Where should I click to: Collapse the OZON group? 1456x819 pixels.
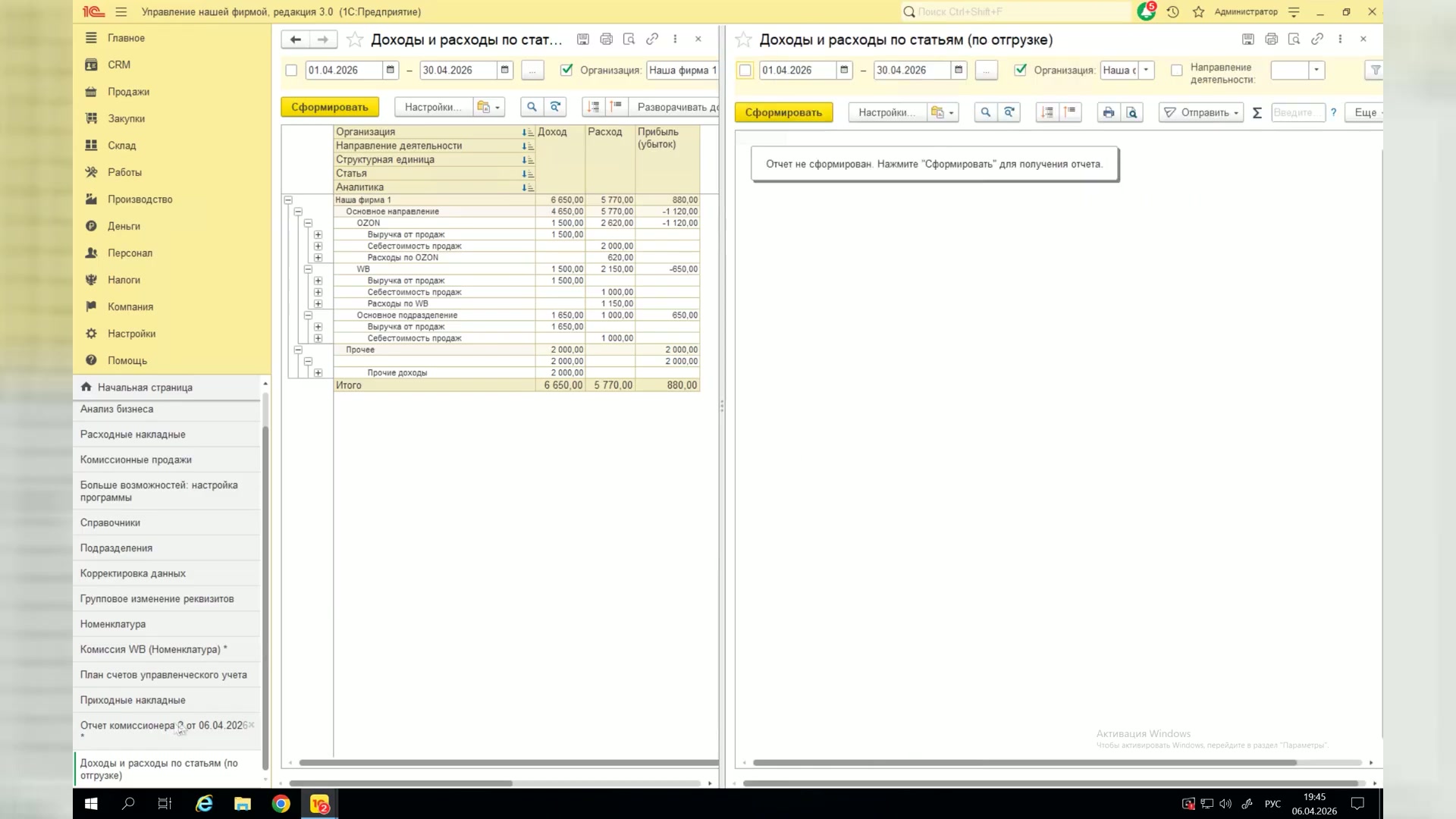pos(308,223)
